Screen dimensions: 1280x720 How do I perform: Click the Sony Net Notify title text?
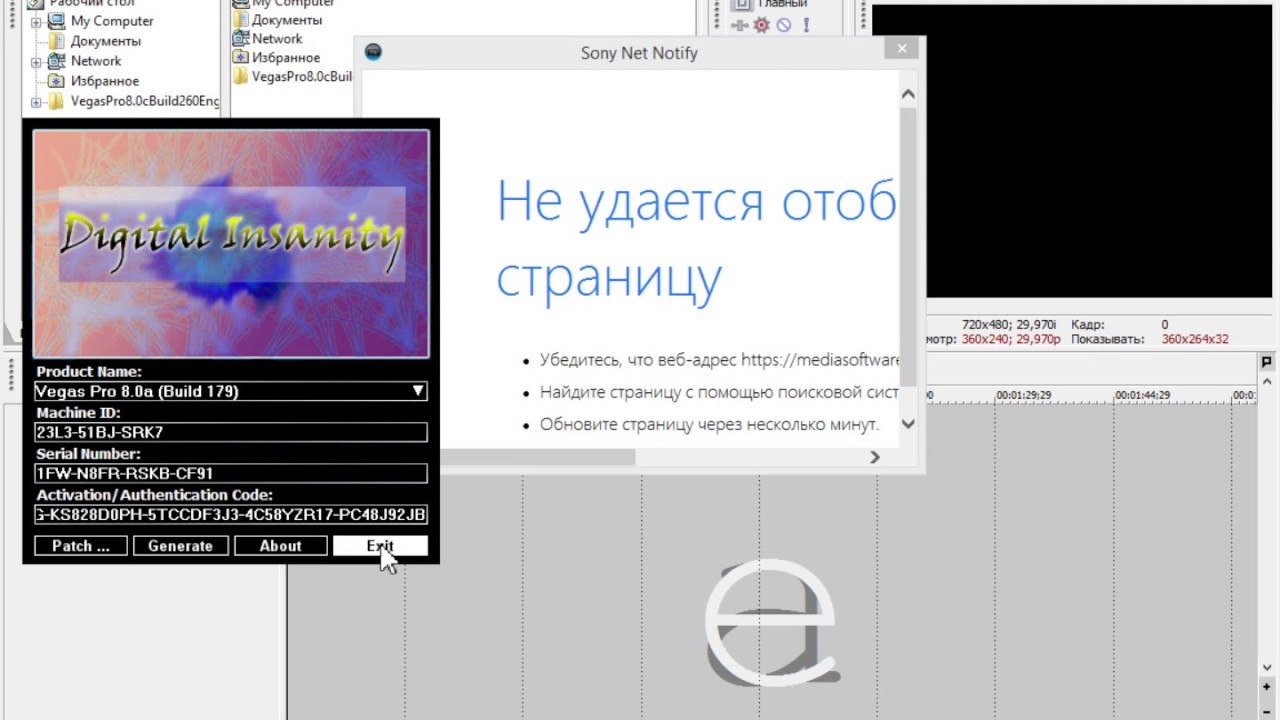click(639, 53)
